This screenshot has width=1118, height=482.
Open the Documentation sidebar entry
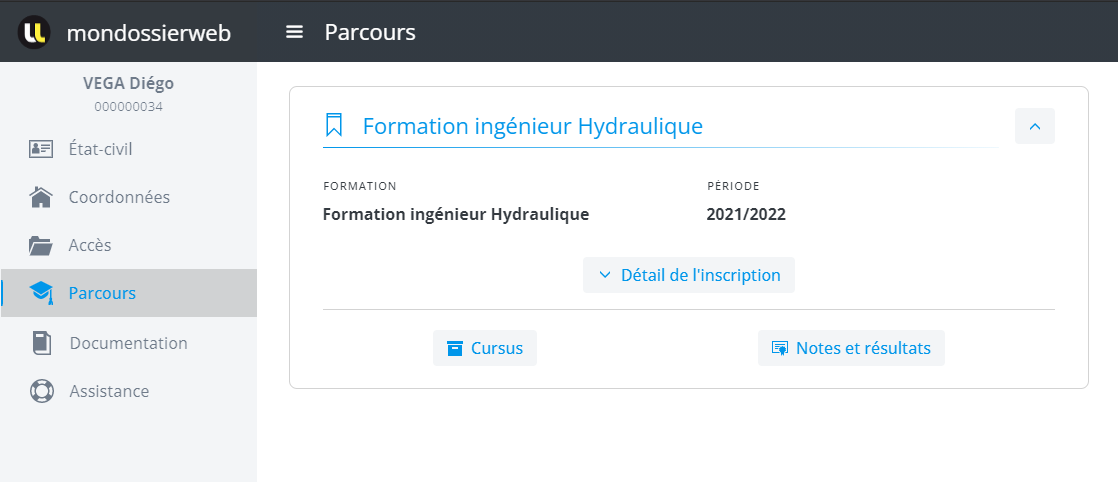point(128,343)
